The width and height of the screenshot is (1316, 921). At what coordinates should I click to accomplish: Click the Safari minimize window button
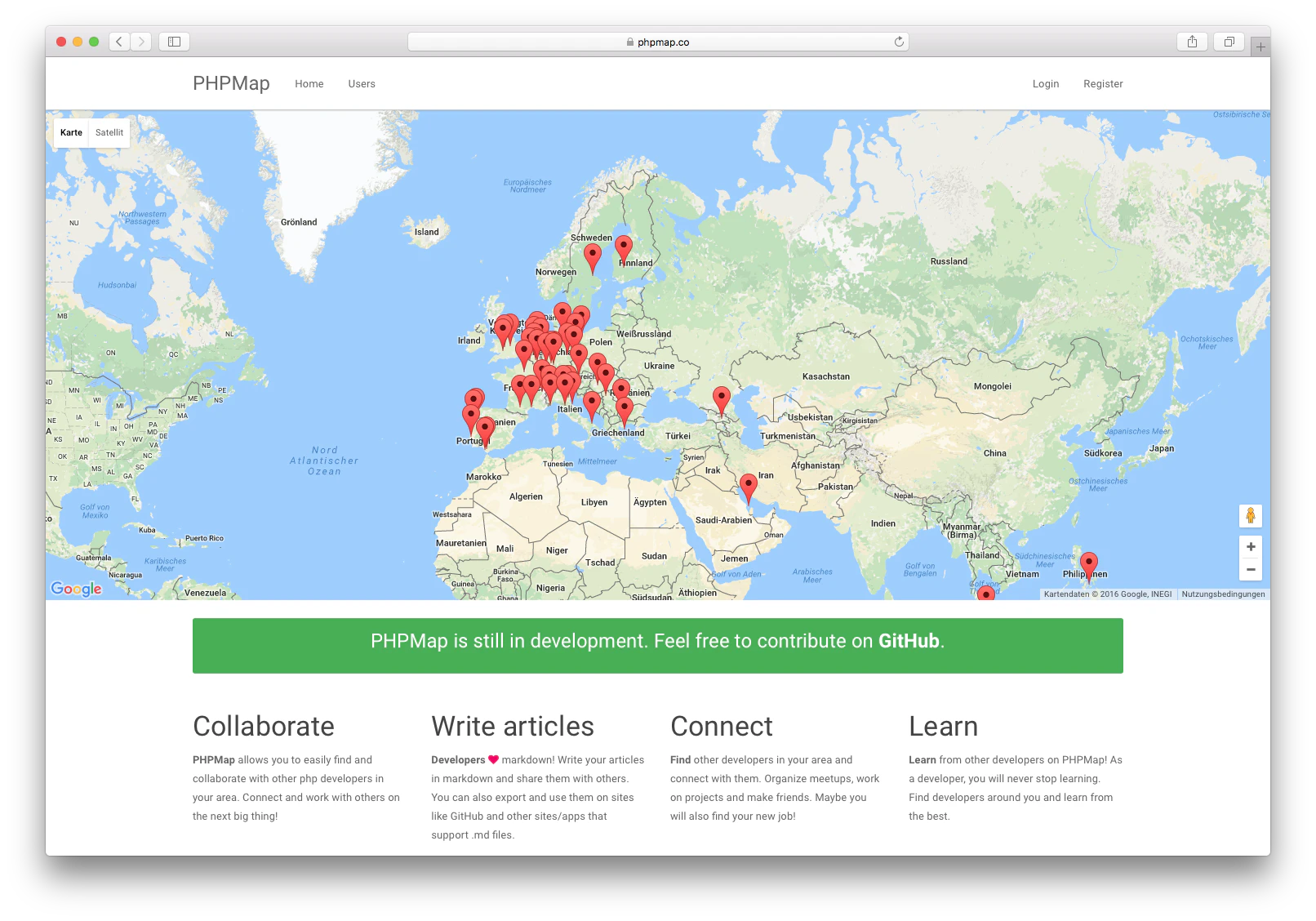point(78,42)
